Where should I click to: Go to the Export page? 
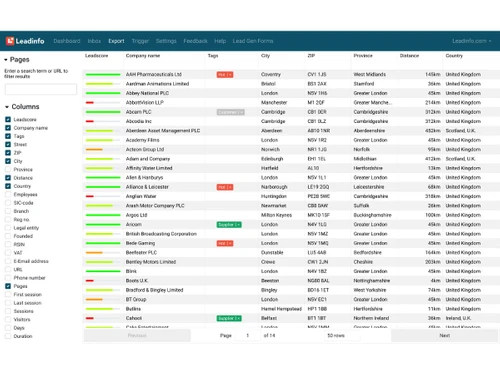[116, 41]
